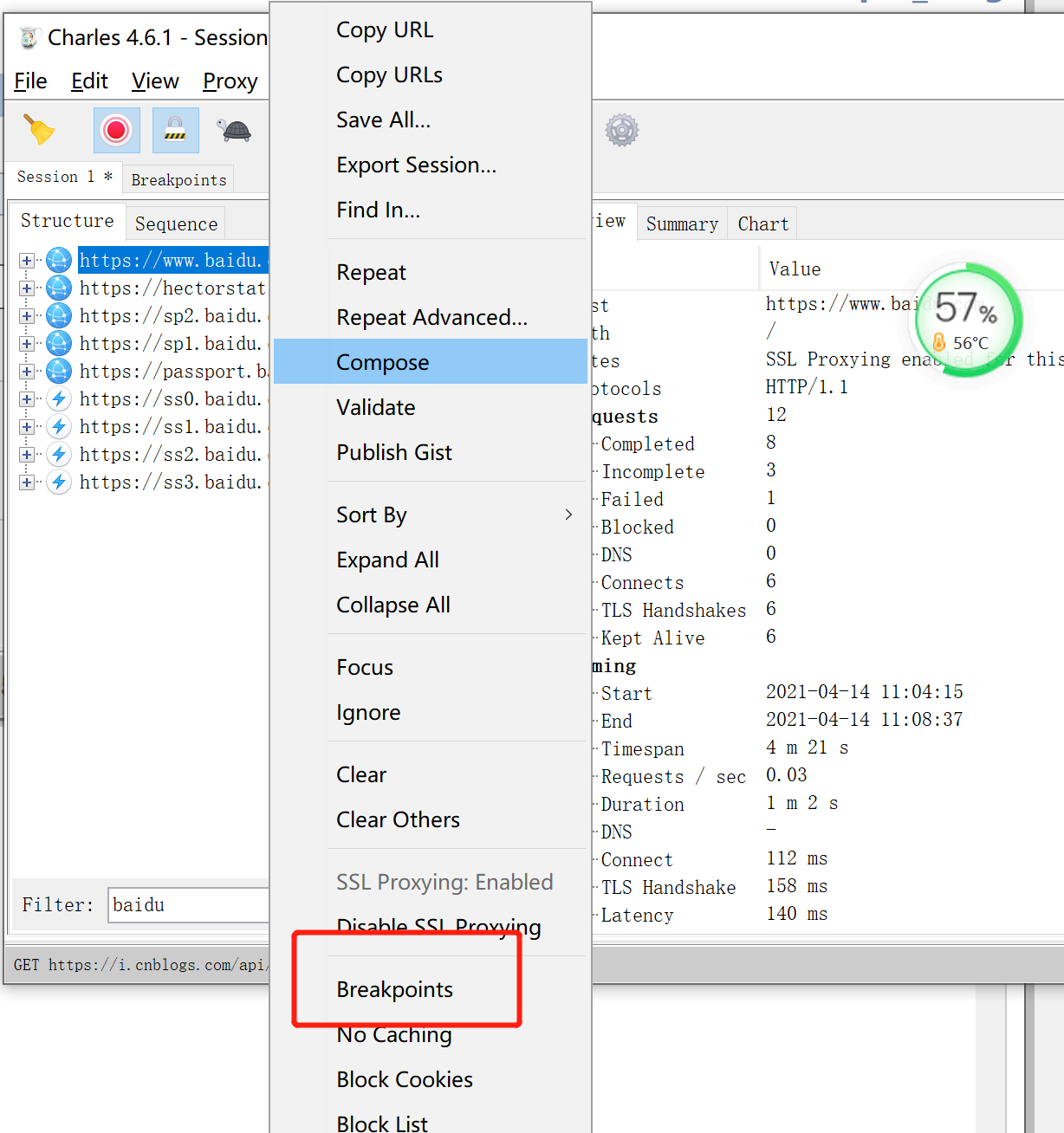
Task: Click Repeat Advanced... menu entry
Action: pos(430,317)
